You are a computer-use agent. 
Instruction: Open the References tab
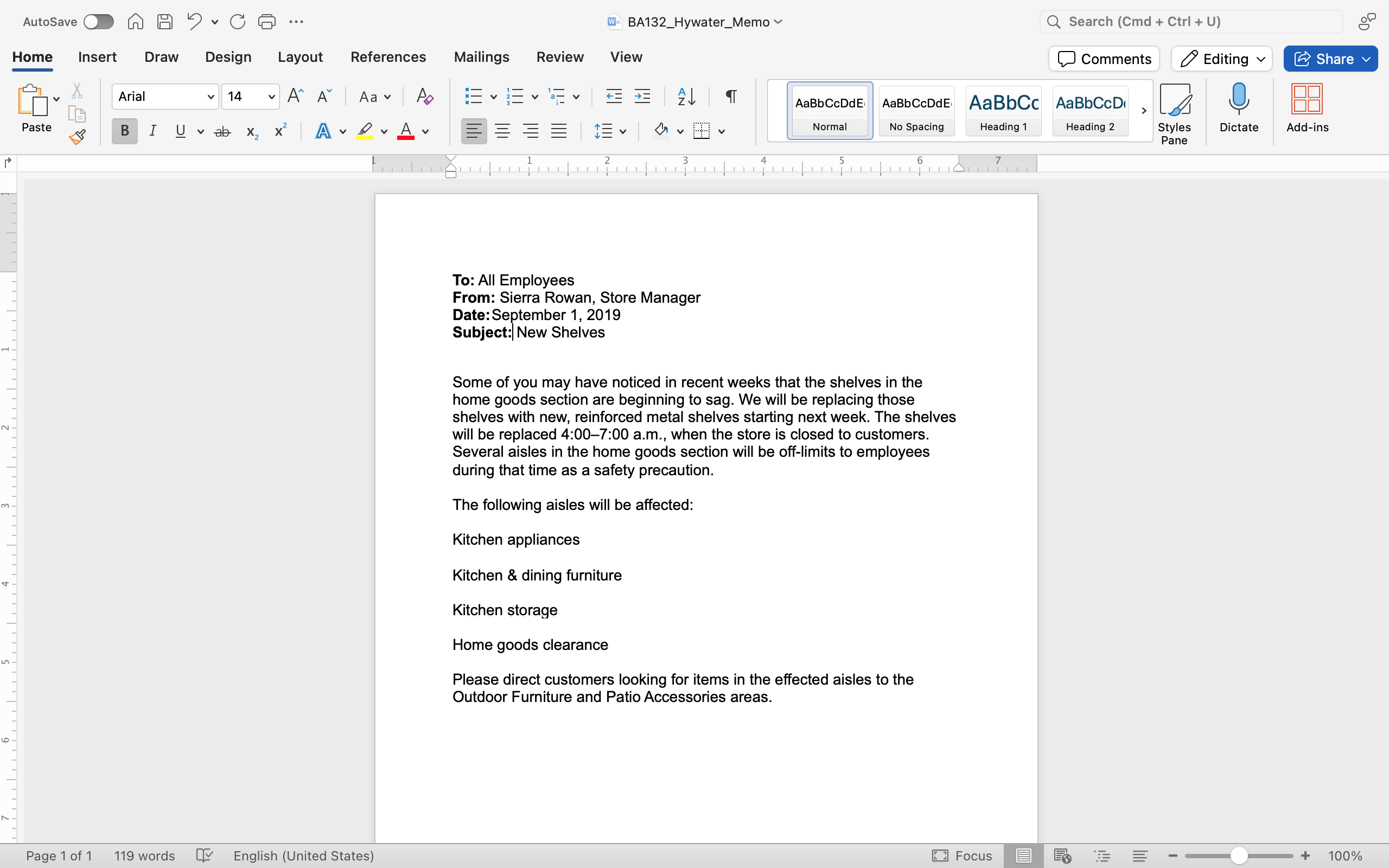pos(388,57)
